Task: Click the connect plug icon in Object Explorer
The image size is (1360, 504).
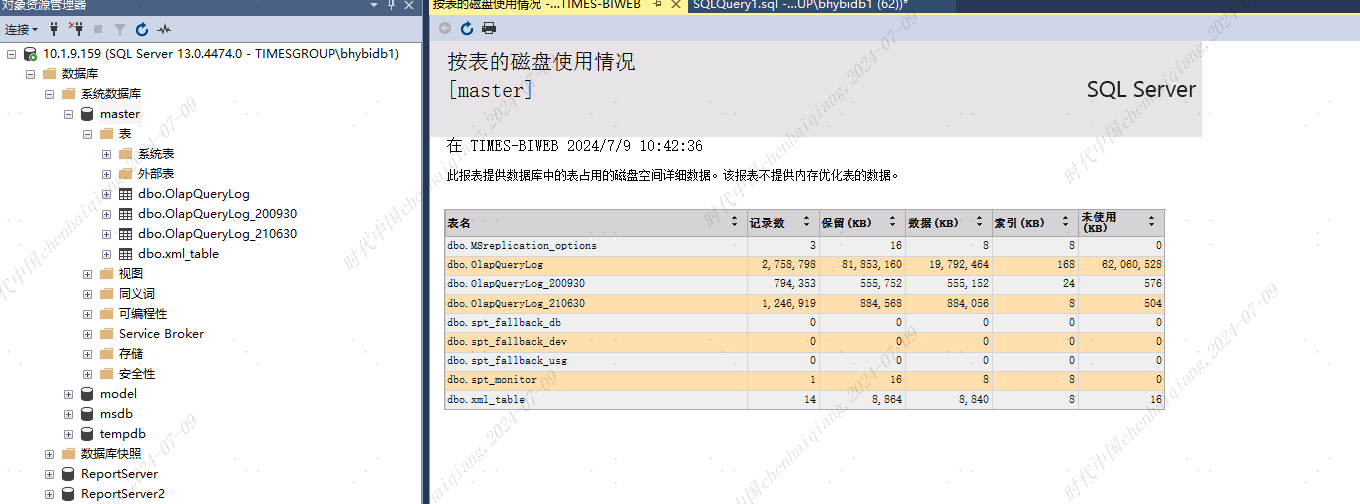Action: (x=54, y=30)
